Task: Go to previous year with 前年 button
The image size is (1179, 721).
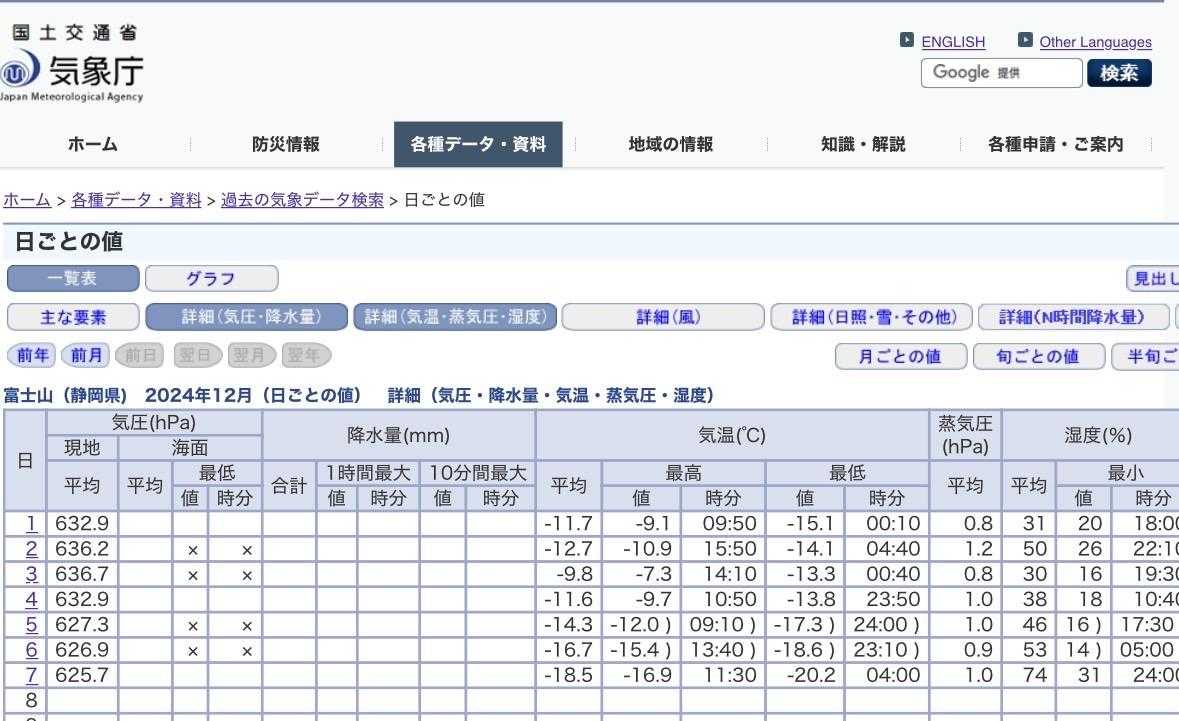Action: coord(31,355)
